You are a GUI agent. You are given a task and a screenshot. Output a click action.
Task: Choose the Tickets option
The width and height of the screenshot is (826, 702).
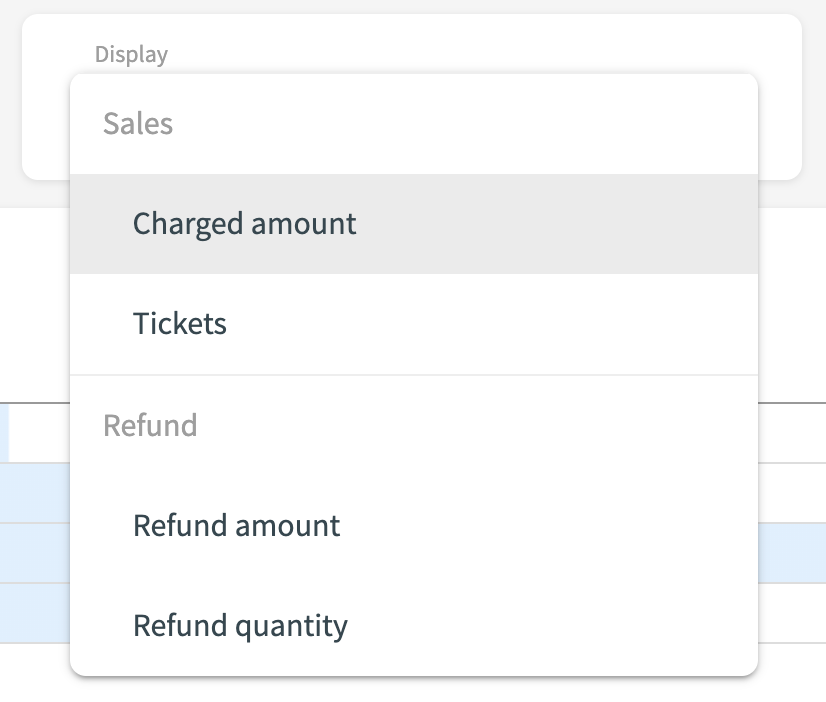(180, 324)
